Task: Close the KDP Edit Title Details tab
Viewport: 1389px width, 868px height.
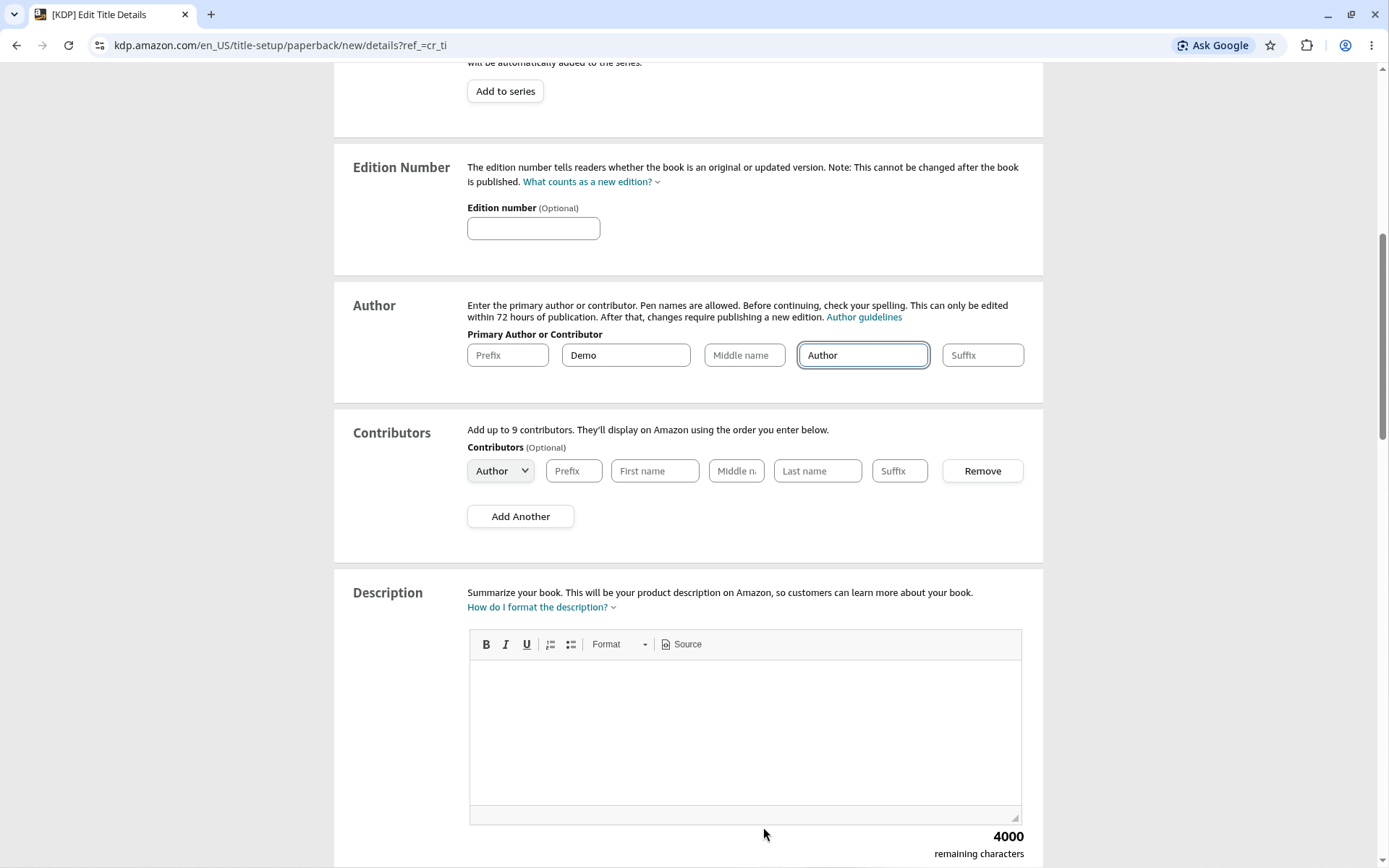Action: pos(185,14)
